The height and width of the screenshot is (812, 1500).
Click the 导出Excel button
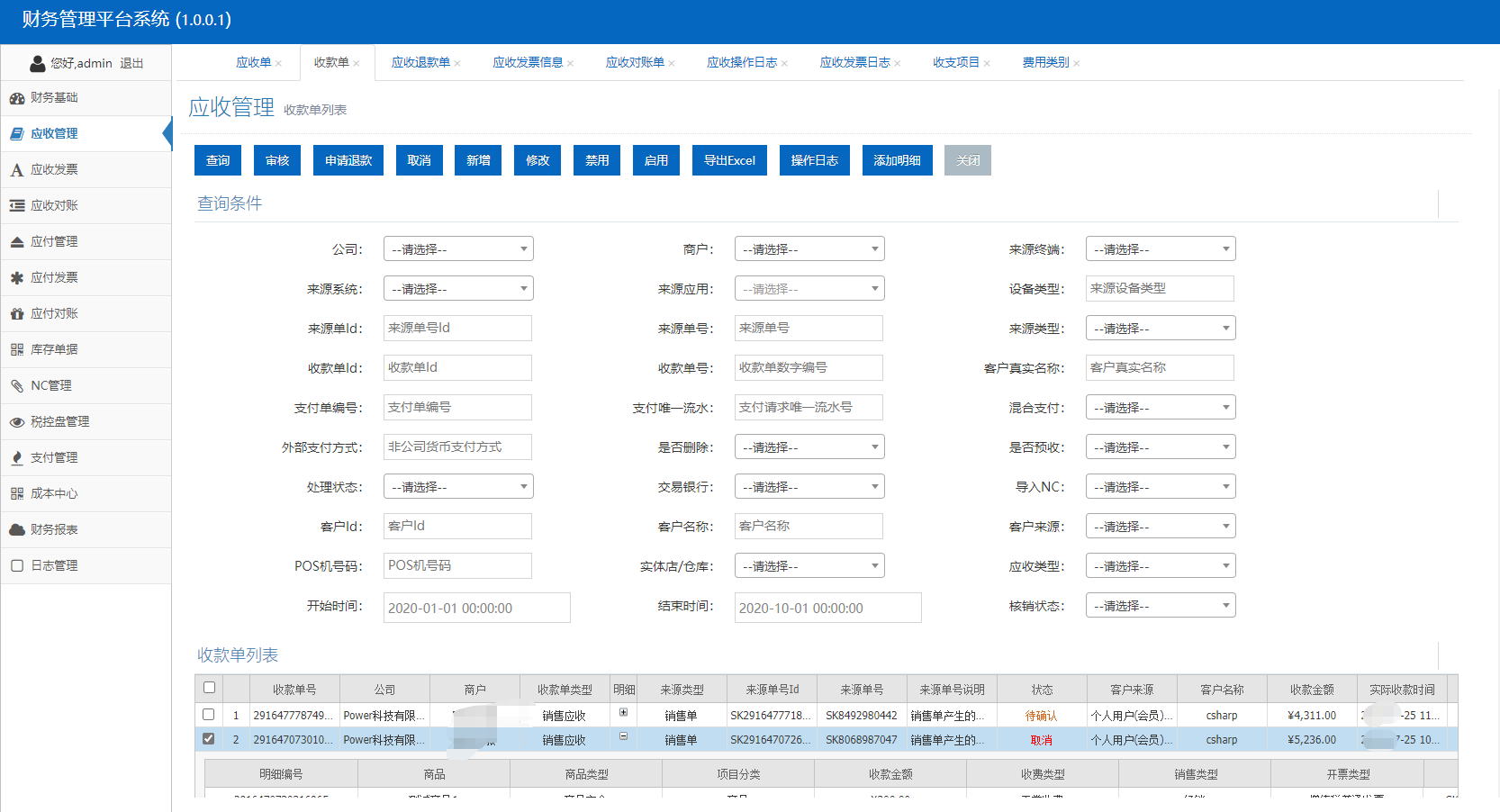729,160
